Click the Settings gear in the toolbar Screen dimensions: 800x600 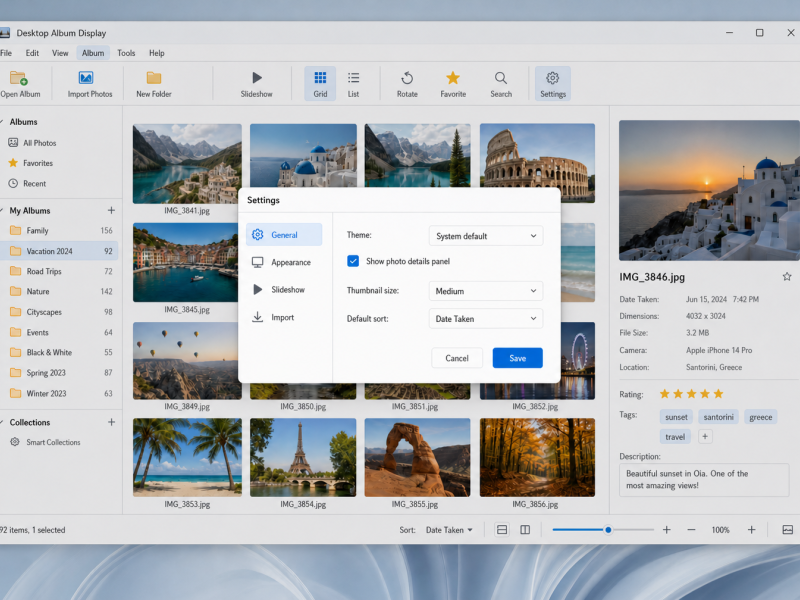553,78
